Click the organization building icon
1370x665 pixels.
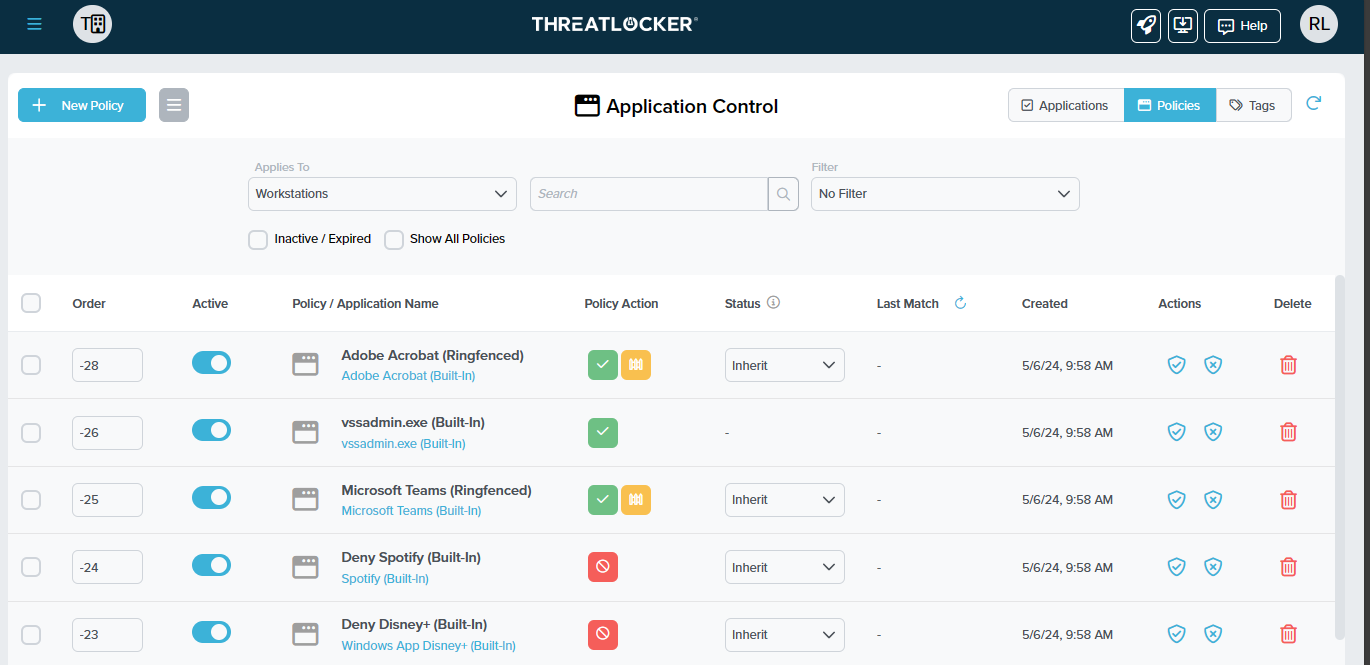(x=93, y=24)
